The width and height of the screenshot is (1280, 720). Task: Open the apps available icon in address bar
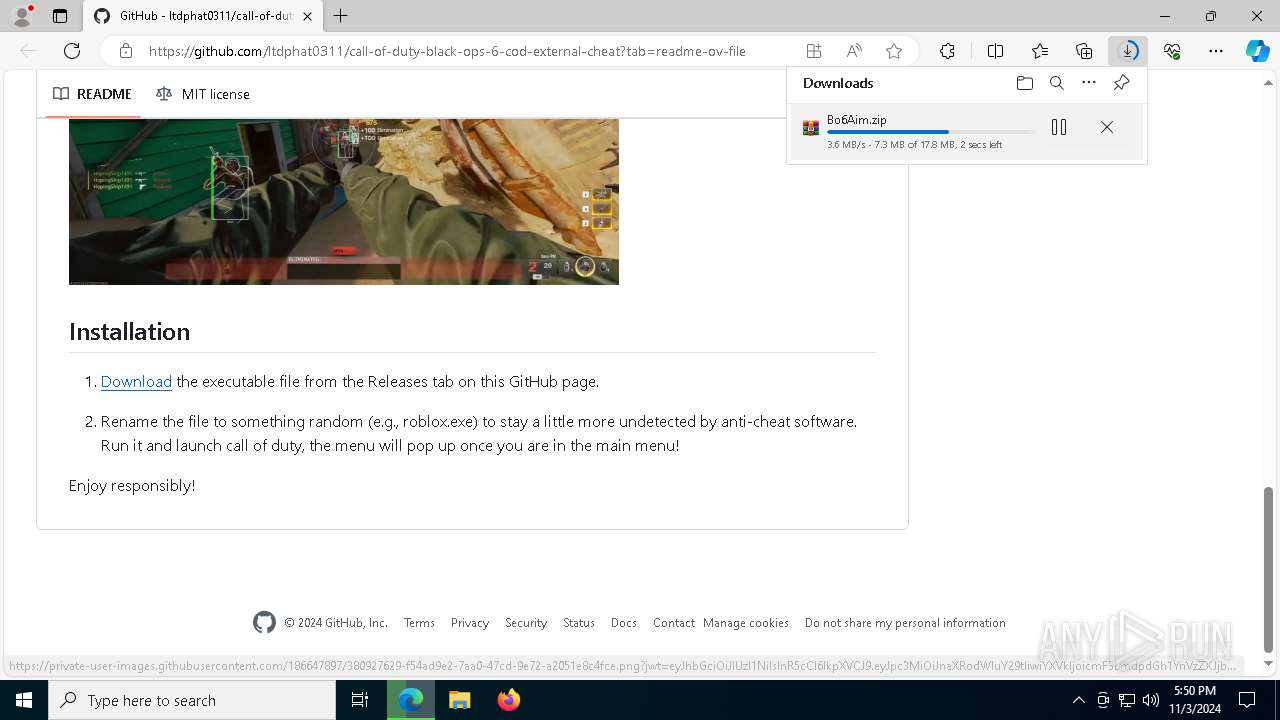tap(814, 51)
